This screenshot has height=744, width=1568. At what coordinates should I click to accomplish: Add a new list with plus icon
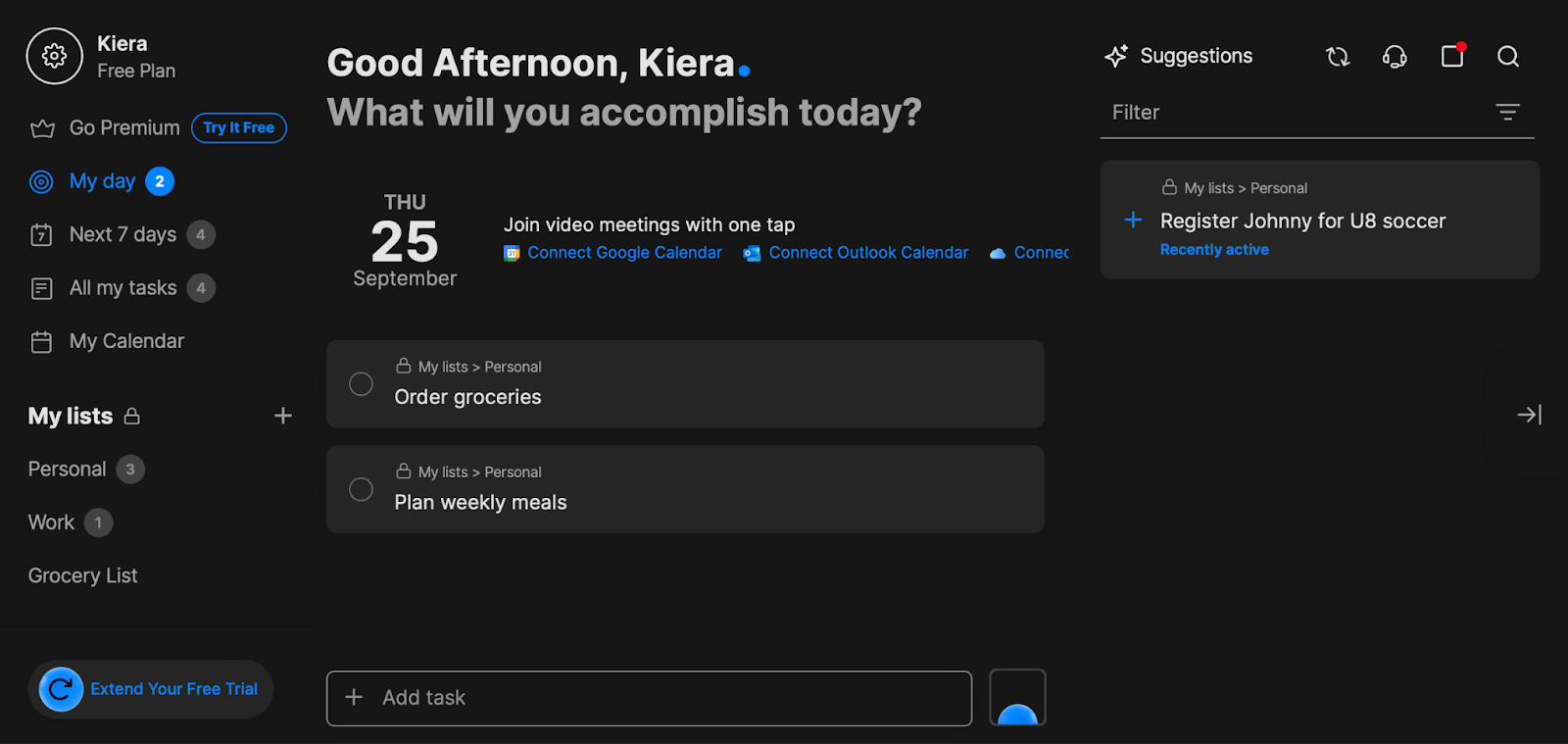point(283,416)
